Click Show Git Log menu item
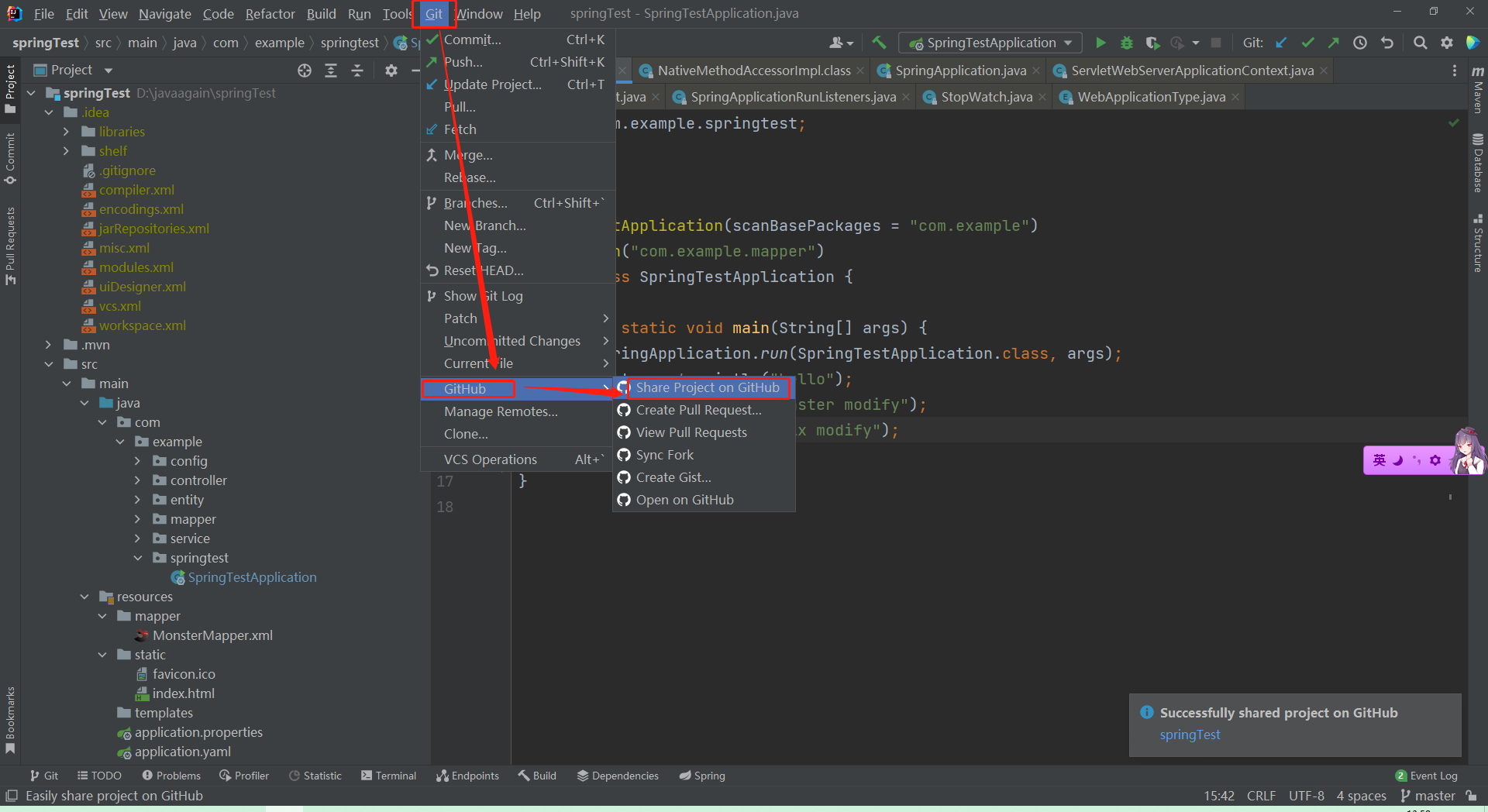The width and height of the screenshot is (1488, 812). [518, 296]
